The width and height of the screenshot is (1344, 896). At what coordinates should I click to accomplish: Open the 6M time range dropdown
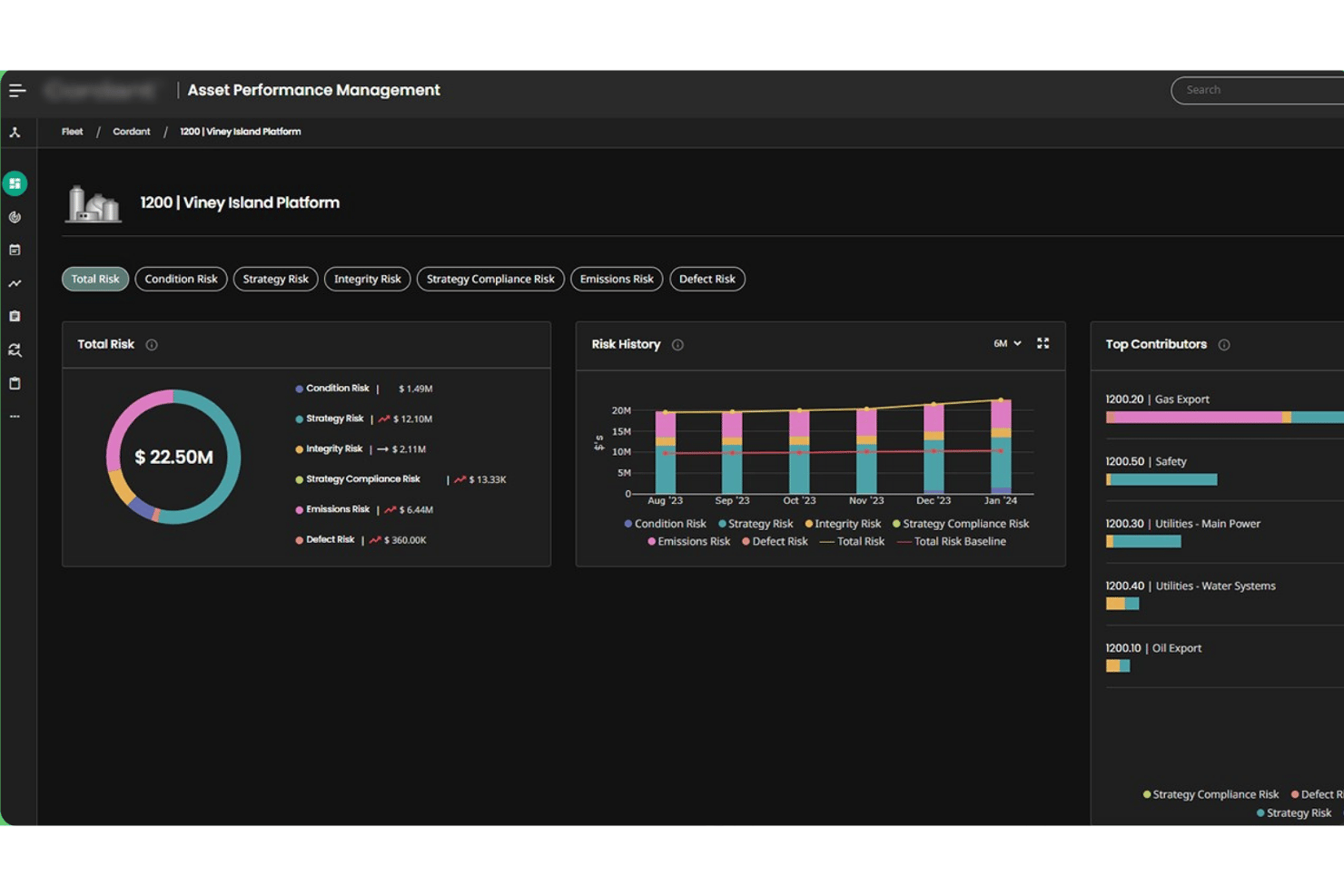(1007, 343)
